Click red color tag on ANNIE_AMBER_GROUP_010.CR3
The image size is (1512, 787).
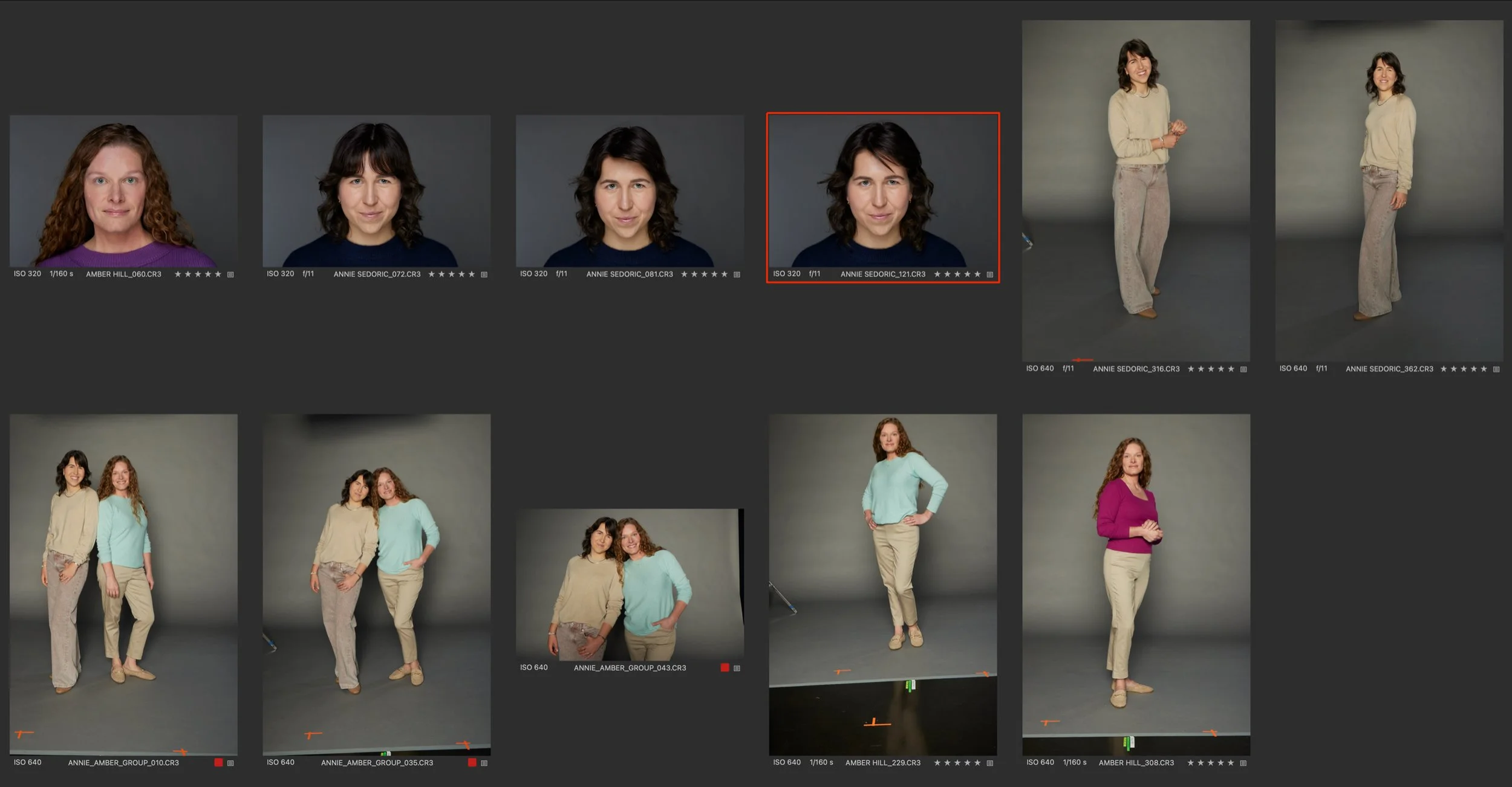coord(219,762)
